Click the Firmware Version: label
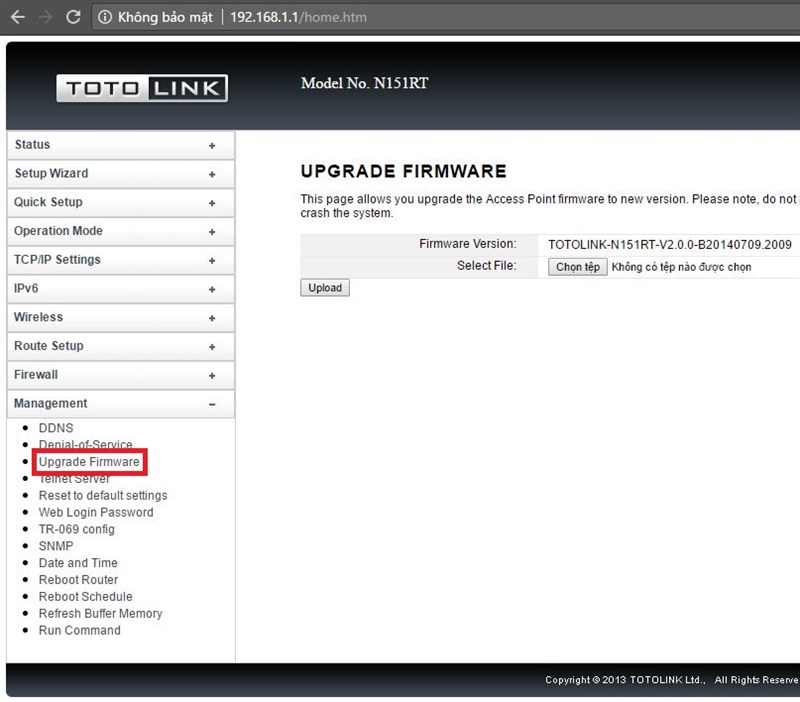The height and width of the screenshot is (702, 800). point(468,244)
